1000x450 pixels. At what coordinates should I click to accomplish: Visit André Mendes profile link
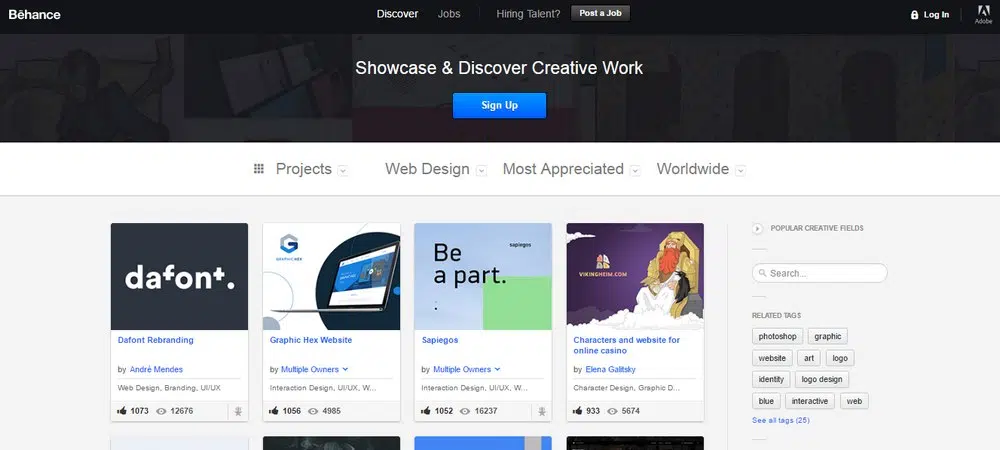pyautogui.click(x=156, y=369)
